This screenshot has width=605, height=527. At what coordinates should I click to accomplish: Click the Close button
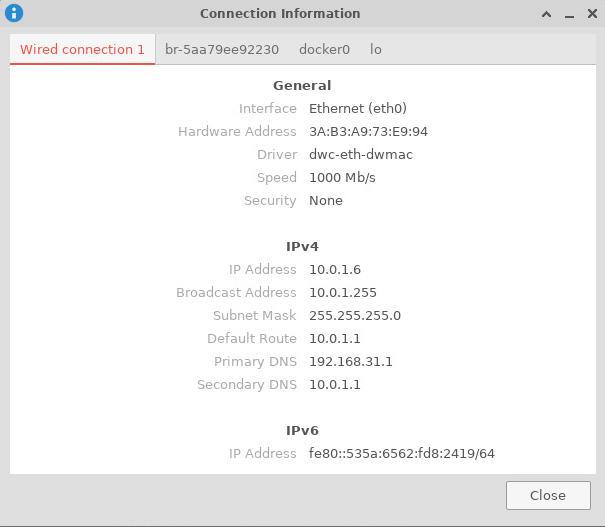[548, 495]
